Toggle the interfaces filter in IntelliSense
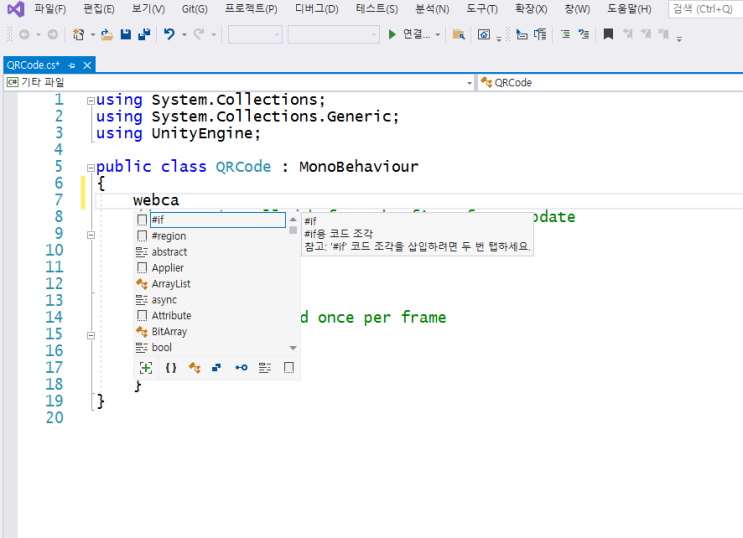Screen dimensions: 743x538 pyautogui.click(x=241, y=368)
